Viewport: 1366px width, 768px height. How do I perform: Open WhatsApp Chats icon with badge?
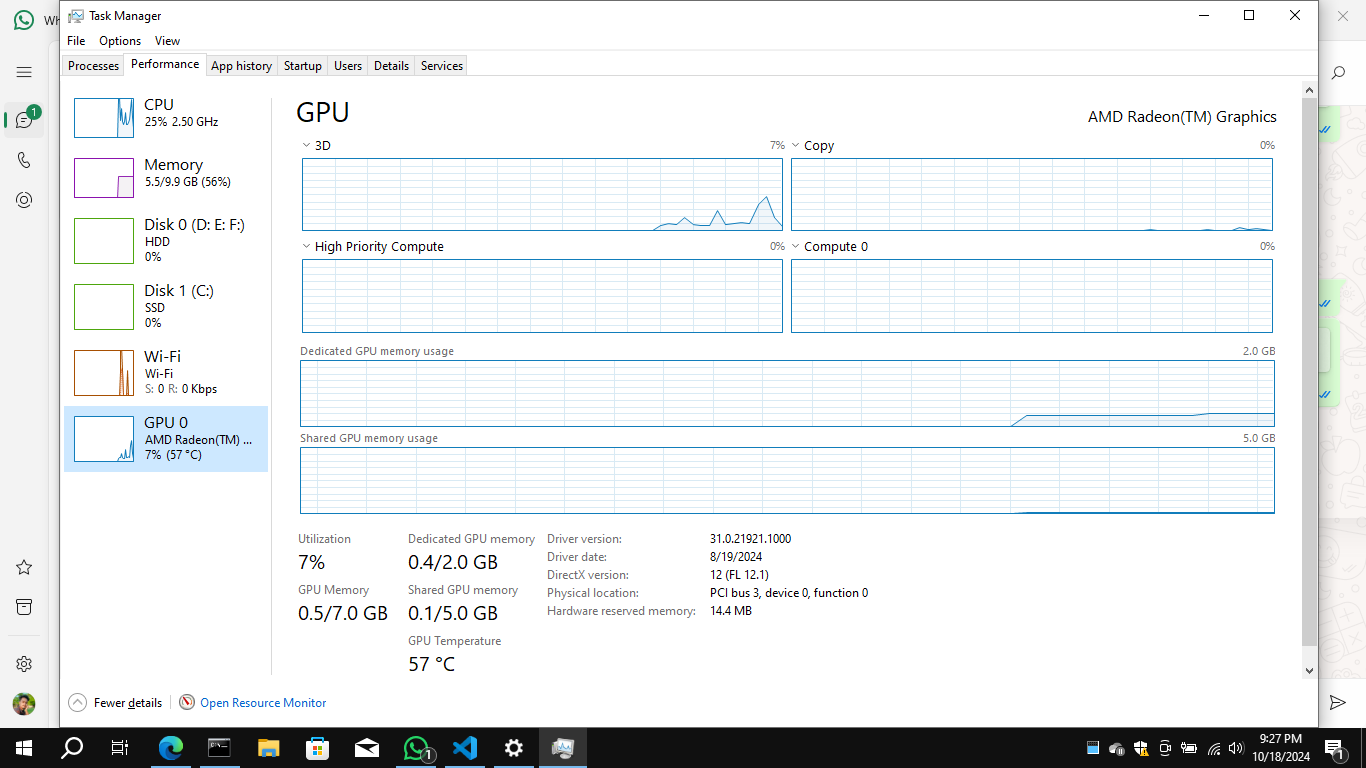point(24,119)
